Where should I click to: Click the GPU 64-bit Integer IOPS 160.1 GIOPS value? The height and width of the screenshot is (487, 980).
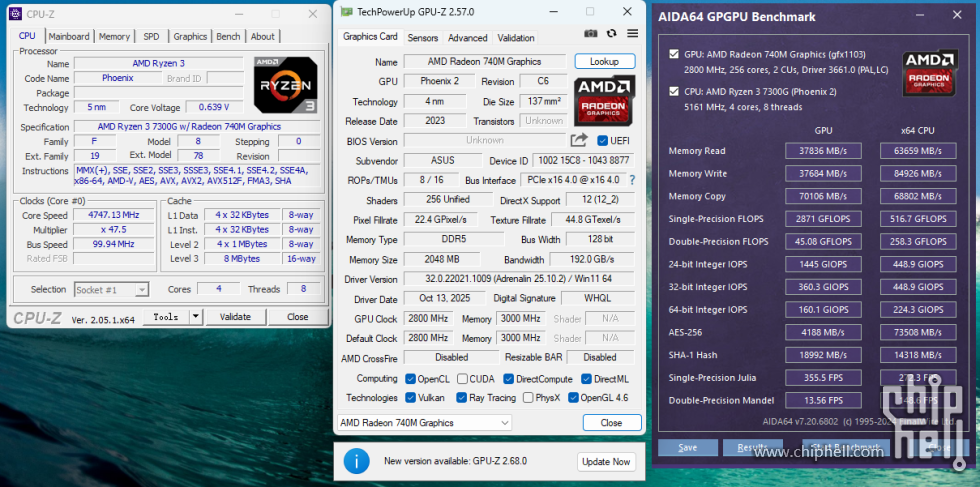click(823, 309)
